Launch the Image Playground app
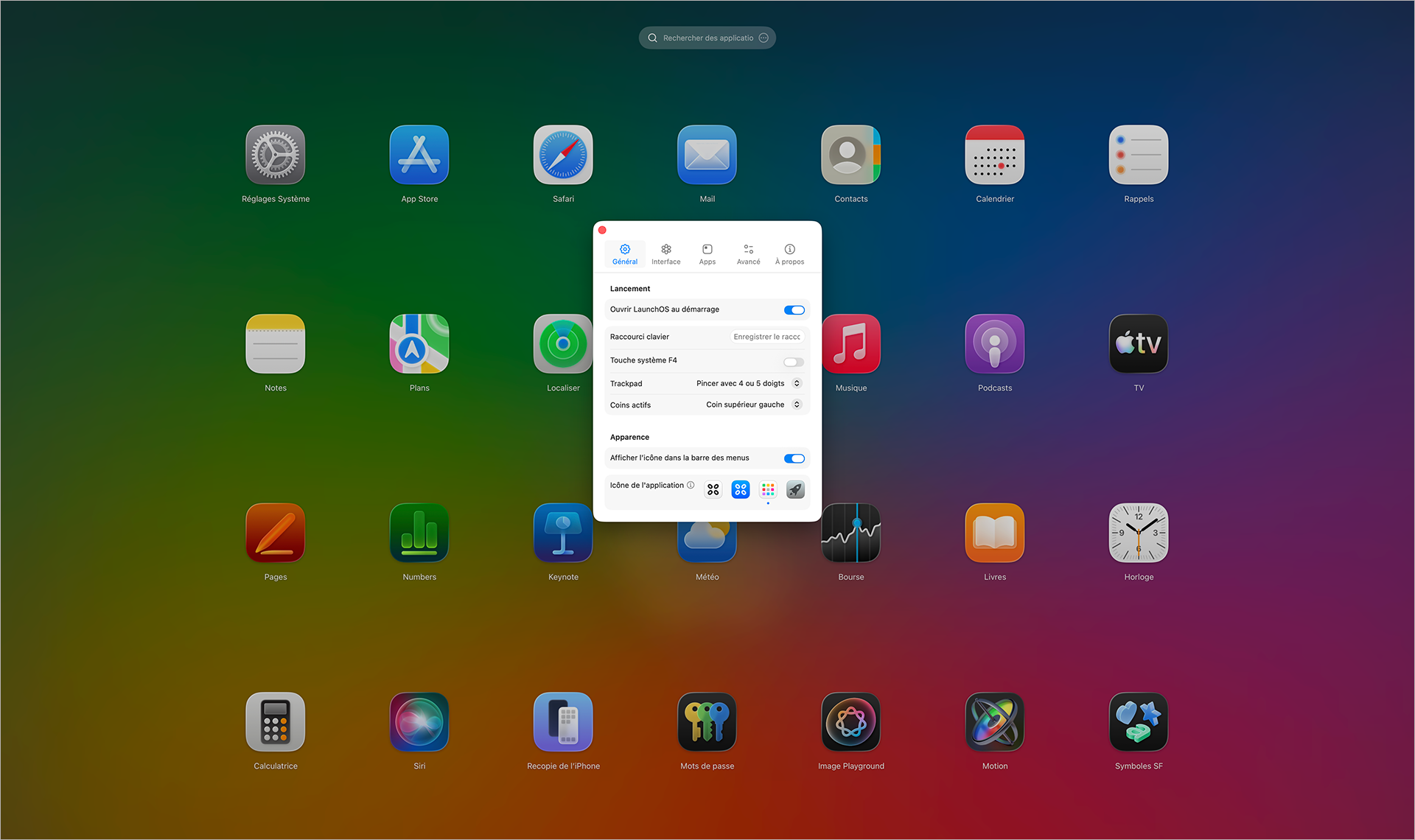 pyautogui.click(x=851, y=722)
